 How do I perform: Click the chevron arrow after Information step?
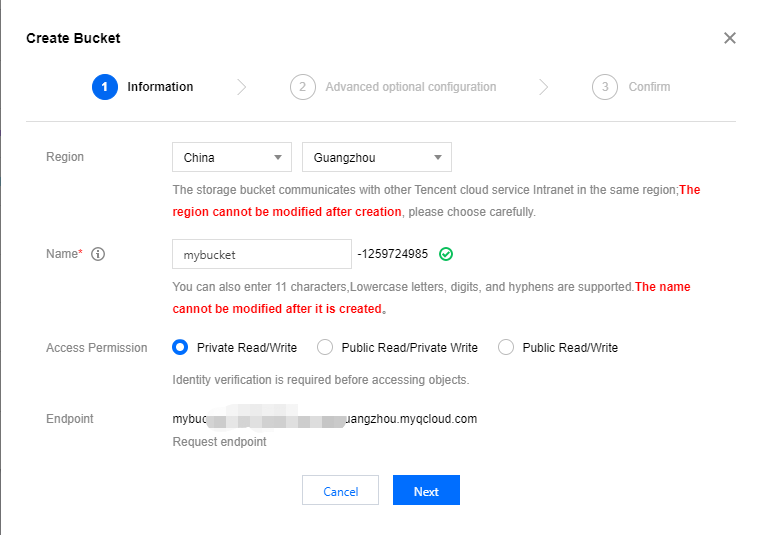point(242,87)
